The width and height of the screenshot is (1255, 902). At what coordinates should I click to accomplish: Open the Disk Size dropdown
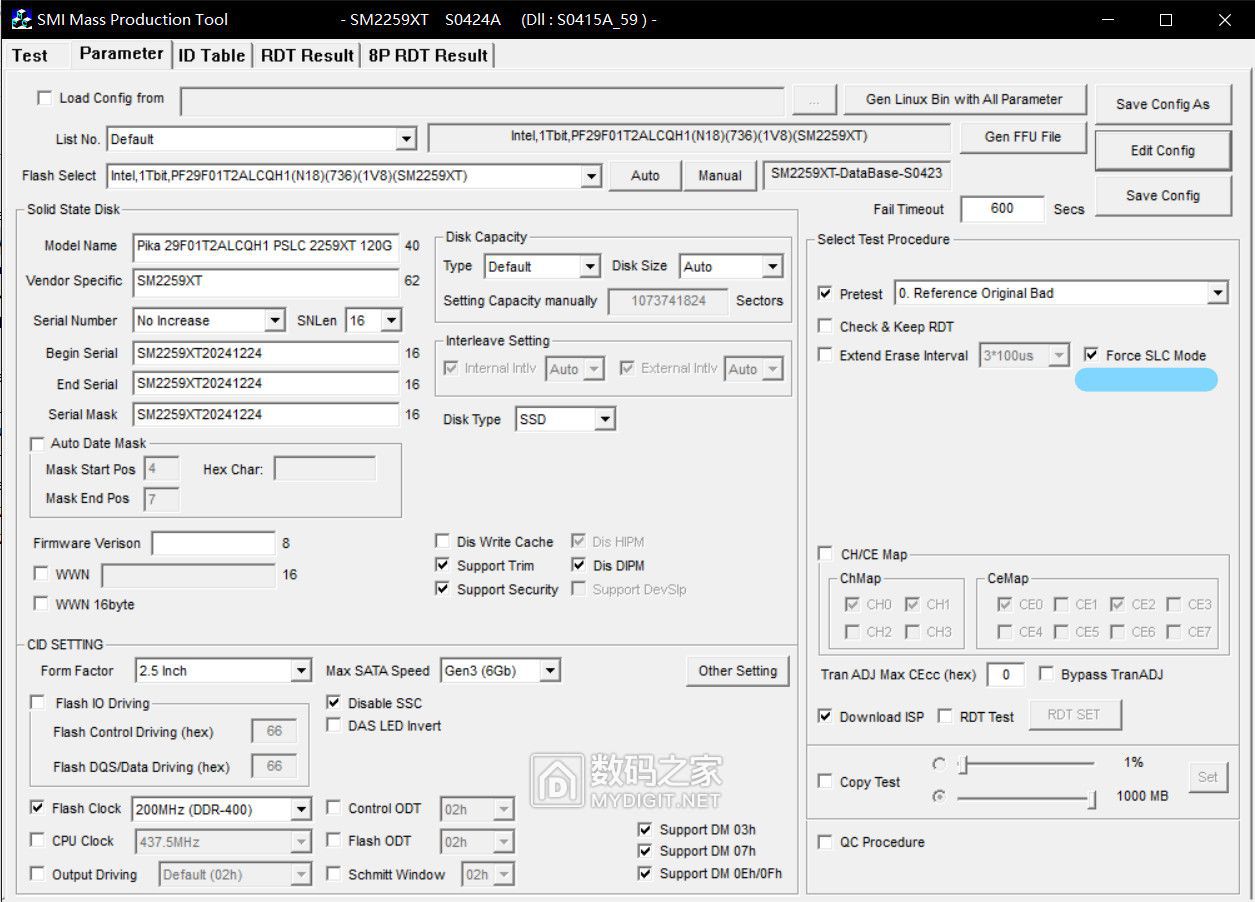tap(772, 267)
